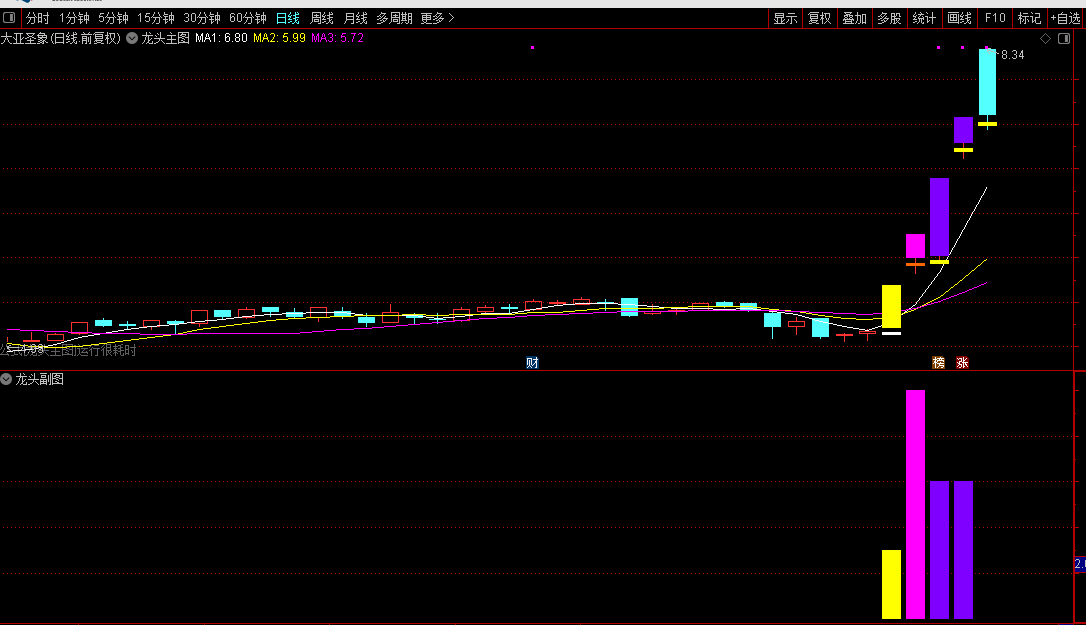1086x625 pixels.
Task: Open the 多周期 option
Action: [394, 18]
